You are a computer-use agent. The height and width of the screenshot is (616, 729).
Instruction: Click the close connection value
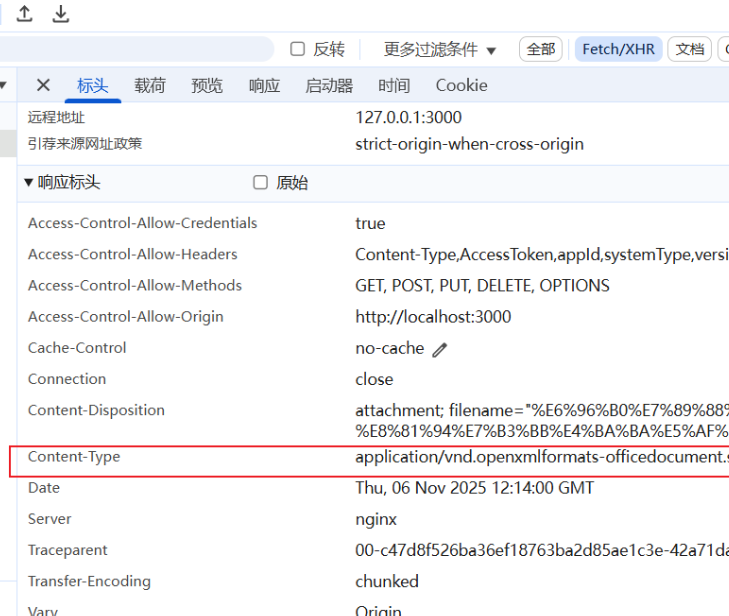[374, 379]
